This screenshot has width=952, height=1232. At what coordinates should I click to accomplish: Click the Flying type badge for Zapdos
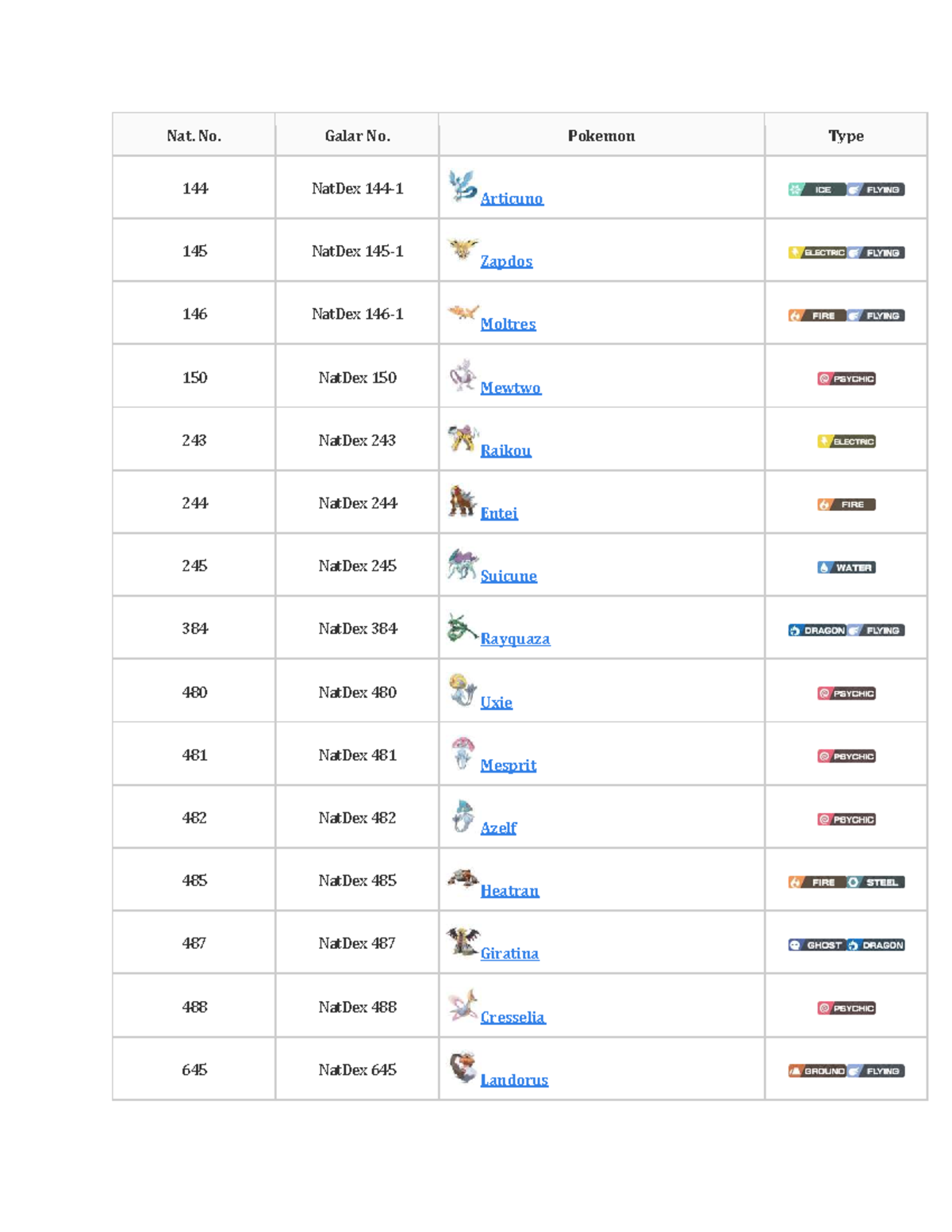pyautogui.click(x=876, y=252)
